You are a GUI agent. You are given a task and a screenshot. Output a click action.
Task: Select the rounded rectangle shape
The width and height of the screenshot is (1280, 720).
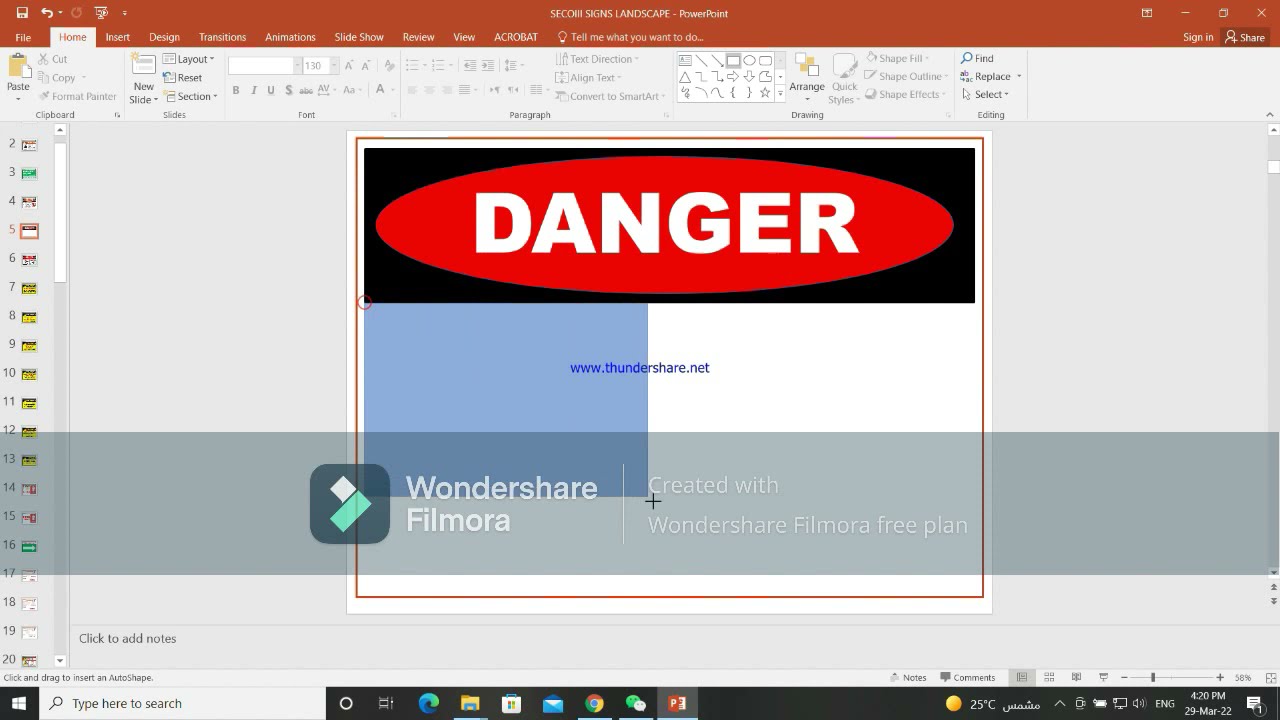tap(765, 60)
